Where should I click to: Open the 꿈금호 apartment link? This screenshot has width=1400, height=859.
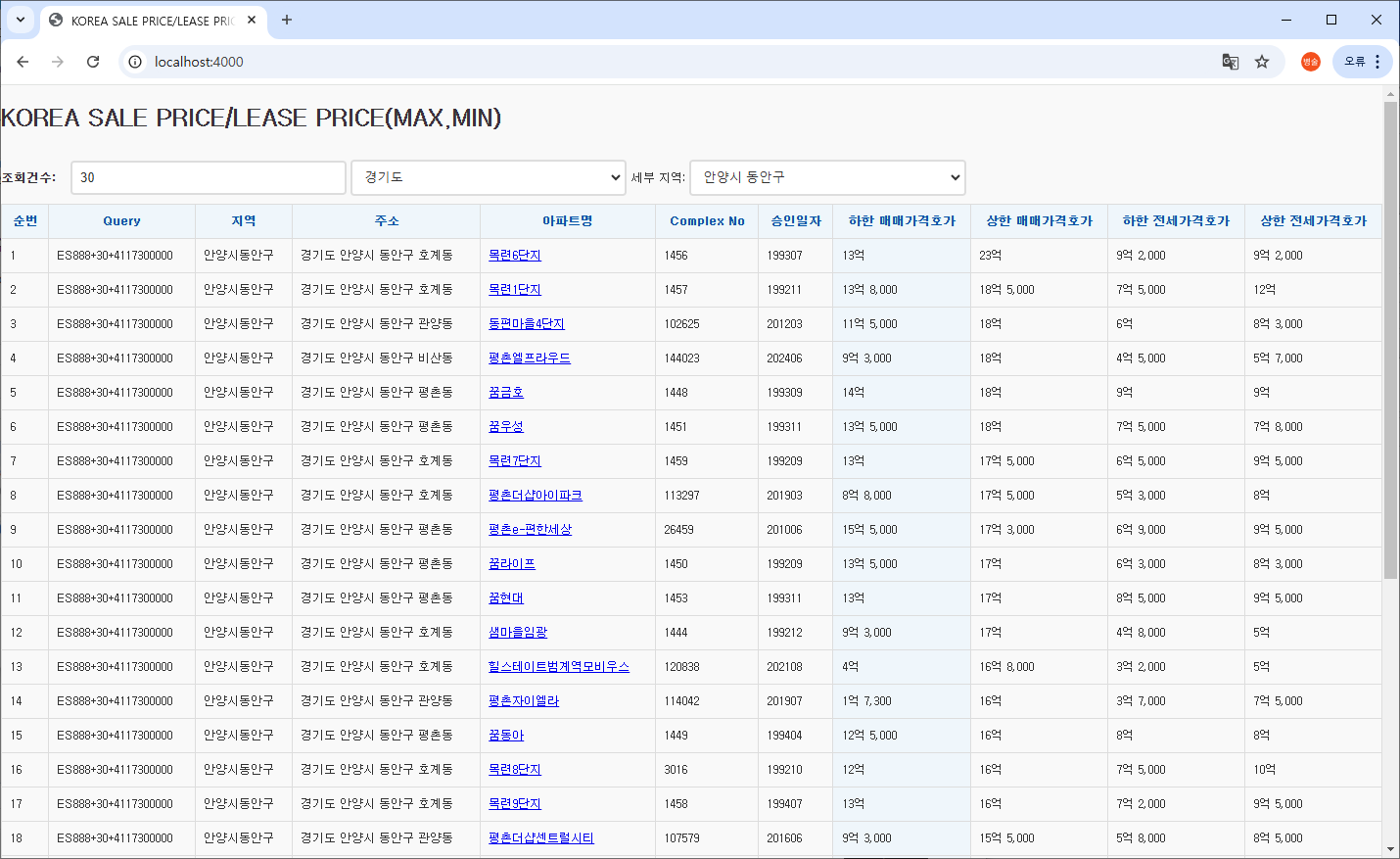506,393
